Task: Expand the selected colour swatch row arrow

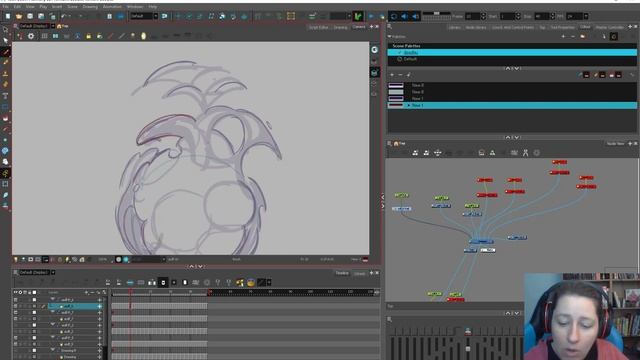Action: (x=408, y=105)
